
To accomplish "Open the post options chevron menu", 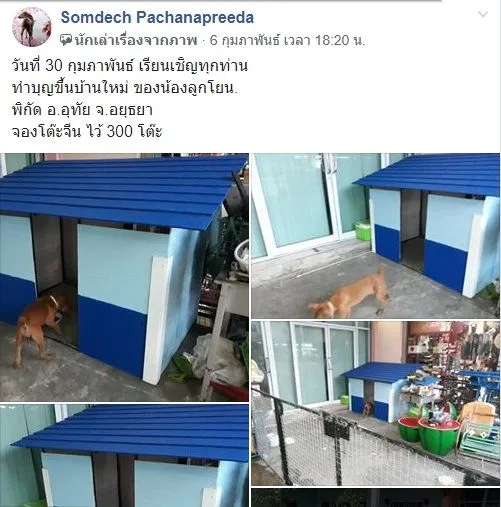I will (483, 14).
